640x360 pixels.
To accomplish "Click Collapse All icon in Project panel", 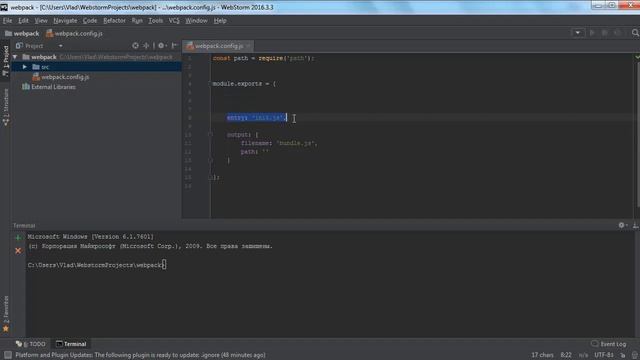I will (x=146, y=46).
